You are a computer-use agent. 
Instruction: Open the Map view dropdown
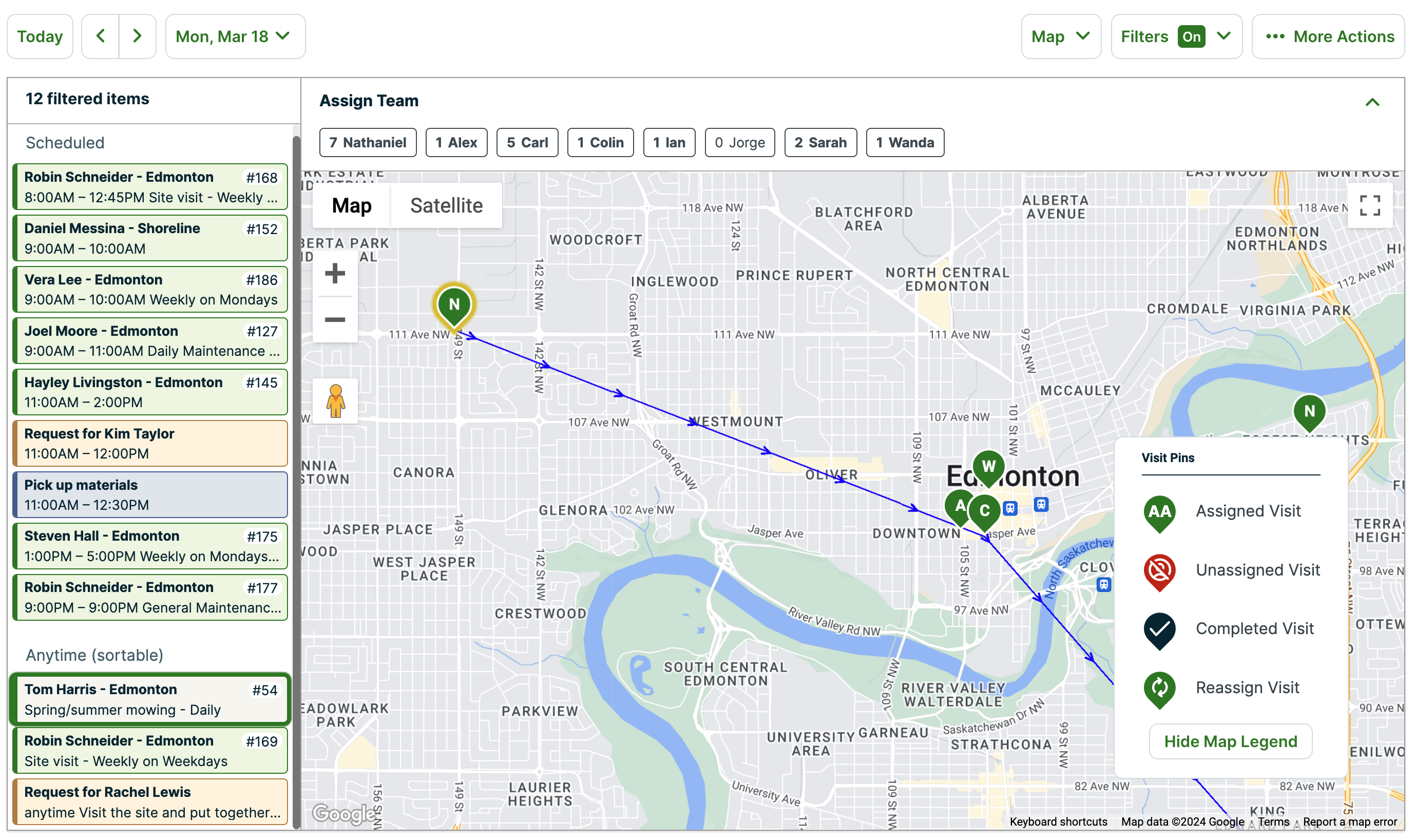tap(1061, 36)
